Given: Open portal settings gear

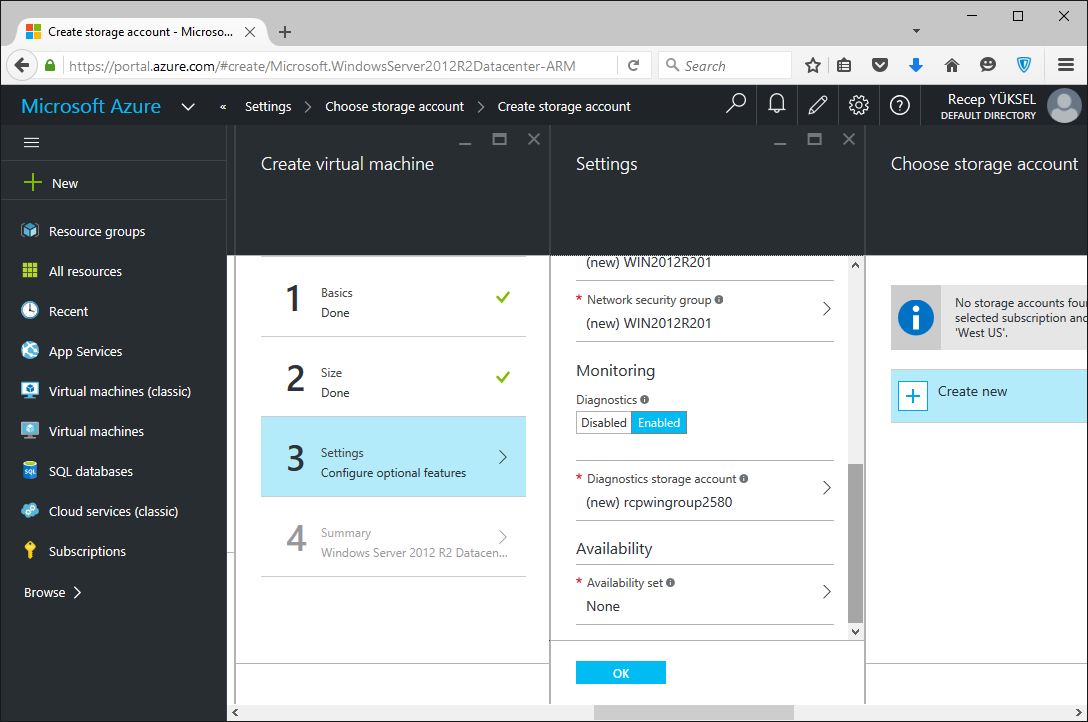Looking at the screenshot, I should coord(858,105).
